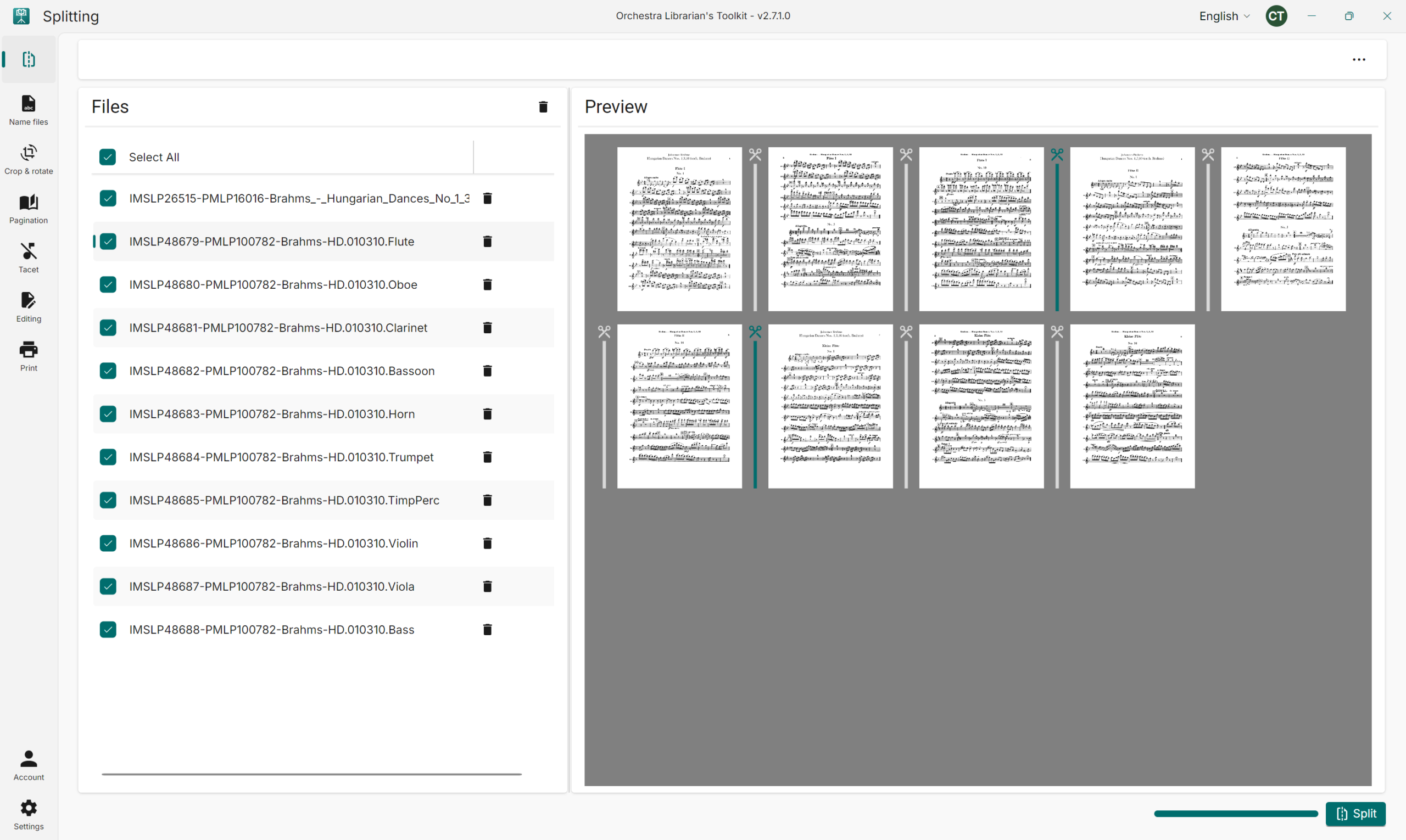Open the Tacet tool
The image size is (1406, 840).
pyautogui.click(x=29, y=258)
